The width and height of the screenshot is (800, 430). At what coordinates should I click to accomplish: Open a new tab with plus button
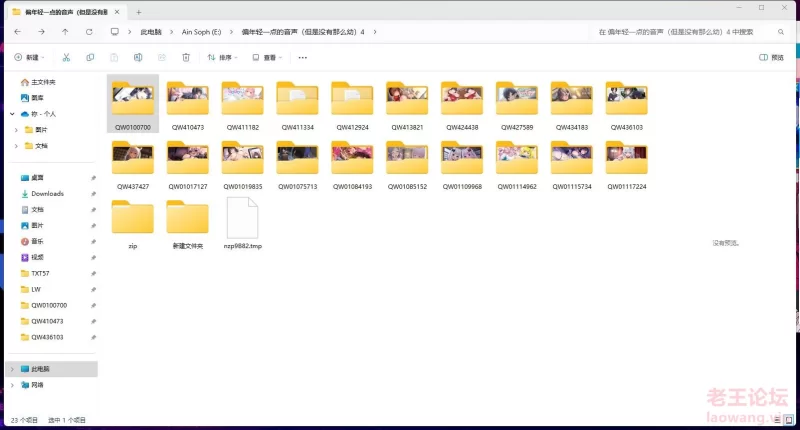[x=139, y=12]
